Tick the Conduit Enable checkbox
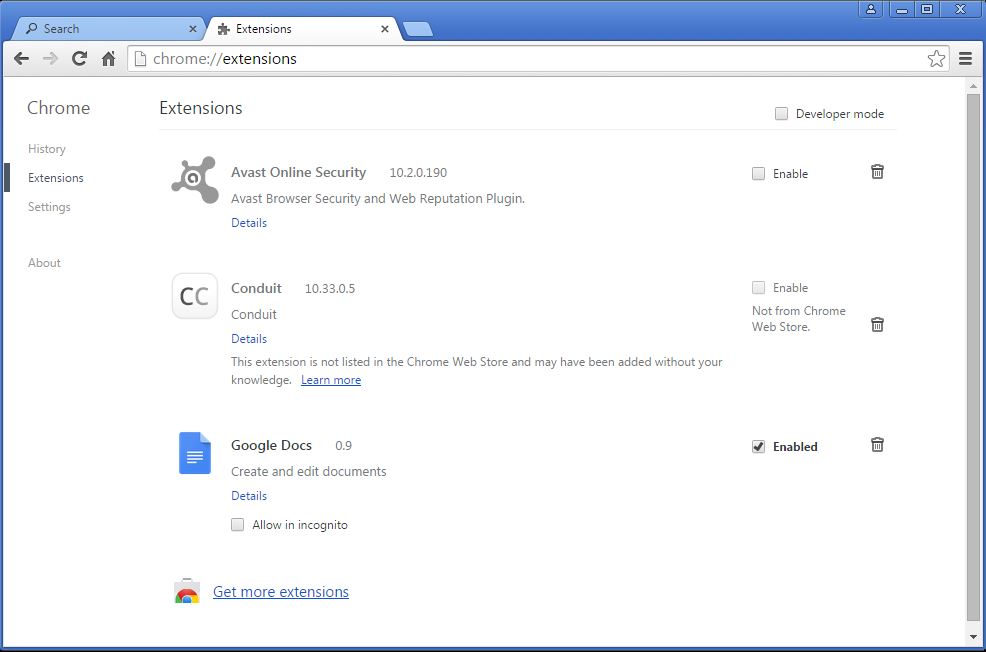 point(758,287)
